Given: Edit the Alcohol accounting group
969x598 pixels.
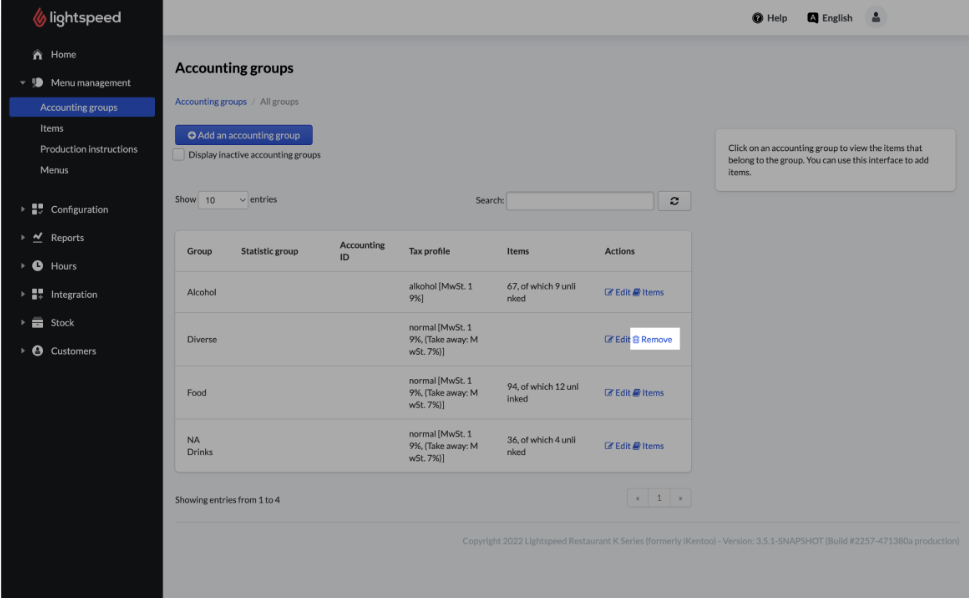Looking at the screenshot, I should point(617,293).
